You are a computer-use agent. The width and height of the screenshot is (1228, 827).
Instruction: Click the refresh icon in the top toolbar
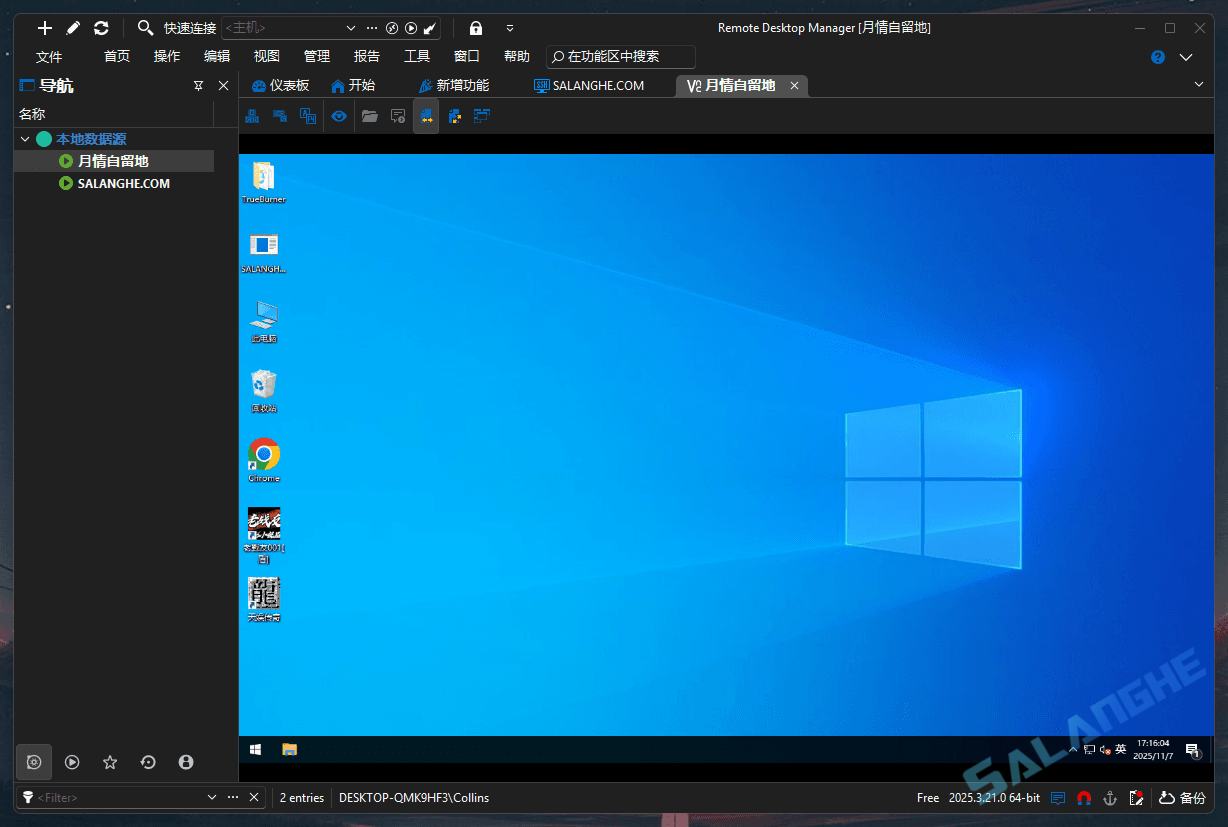(x=100, y=27)
